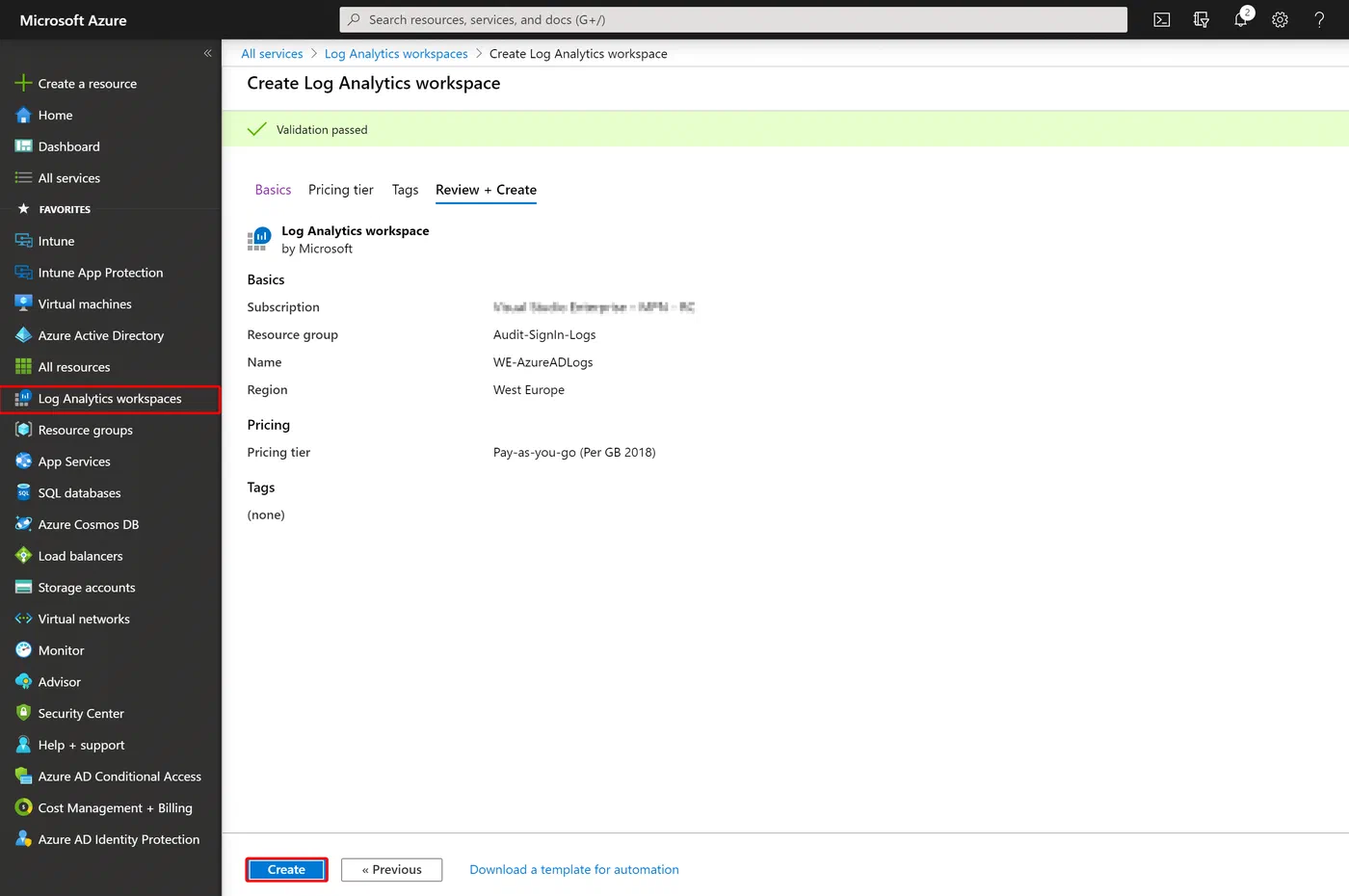This screenshot has height=896, width=1349.
Task: Open the notifications bell
Action: click(1241, 19)
